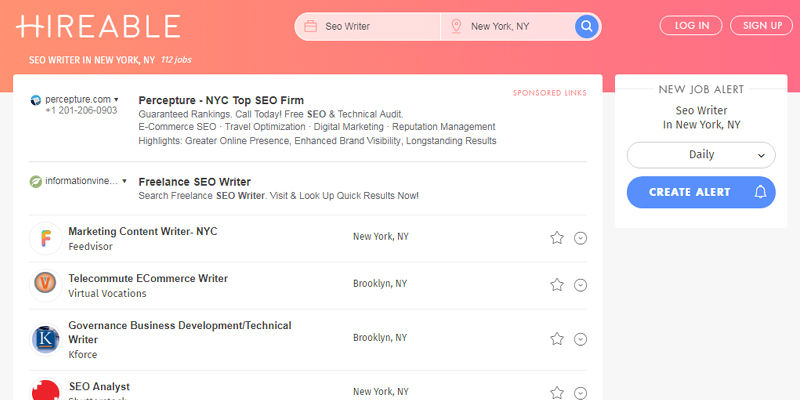Click the CREATE ALERT button
The height and width of the screenshot is (400, 800).
(x=701, y=192)
